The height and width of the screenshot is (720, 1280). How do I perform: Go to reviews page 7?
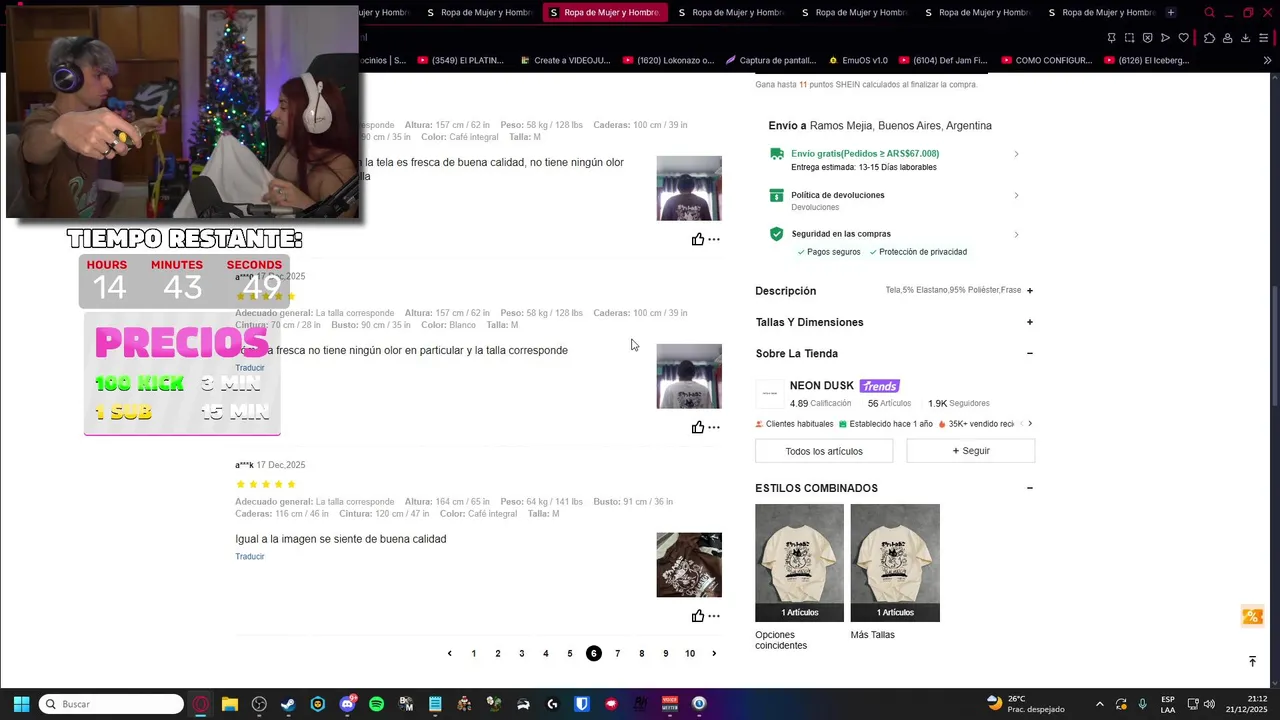618,654
